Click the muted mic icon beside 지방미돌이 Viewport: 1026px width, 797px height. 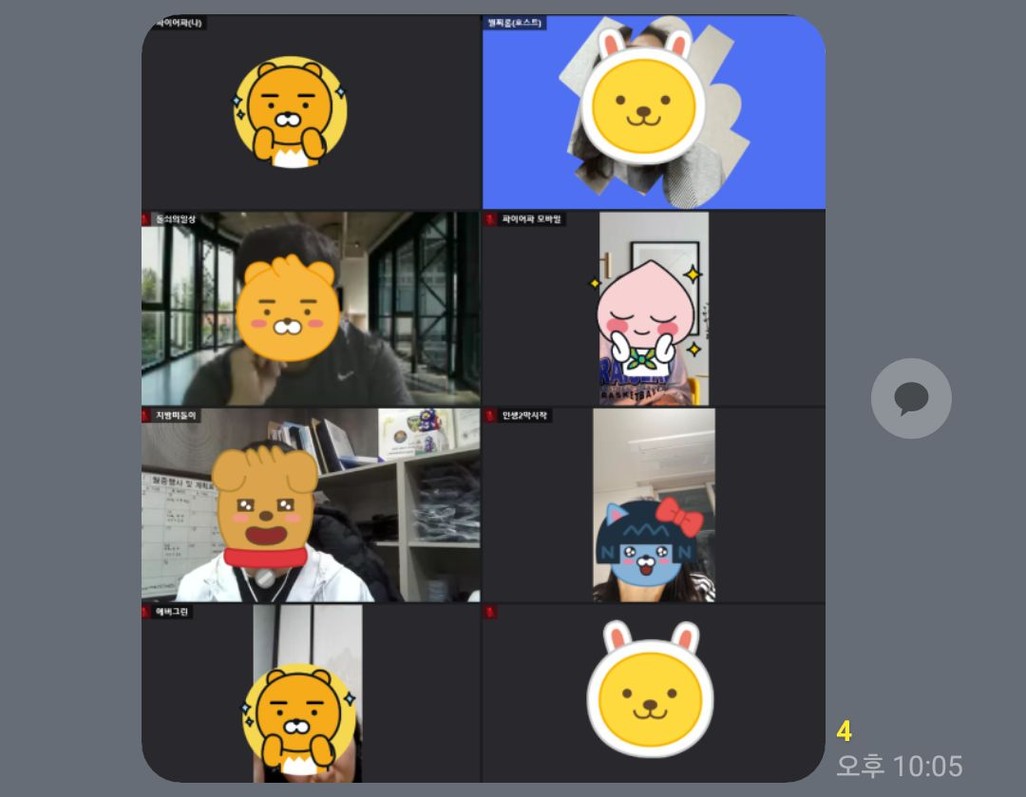[x=146, y=416]
